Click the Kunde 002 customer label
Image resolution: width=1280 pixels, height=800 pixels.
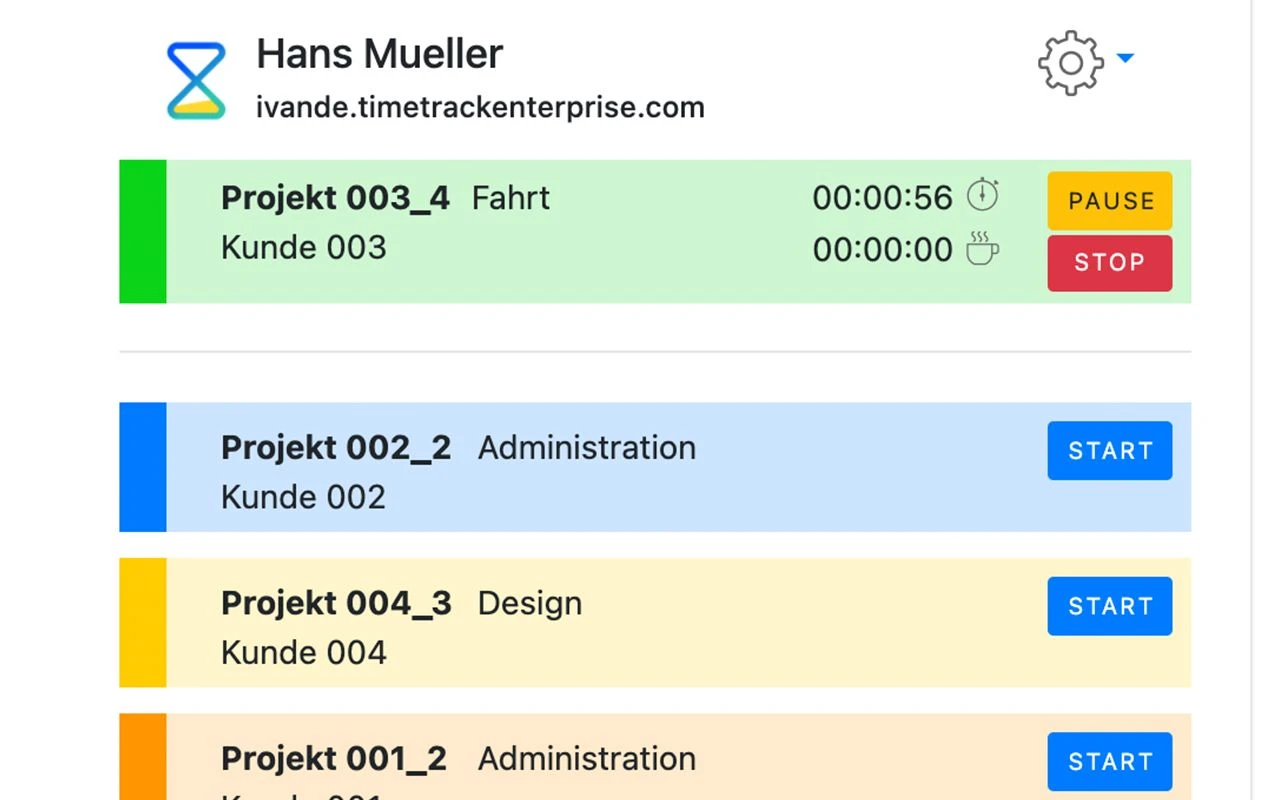click(303, 497)
